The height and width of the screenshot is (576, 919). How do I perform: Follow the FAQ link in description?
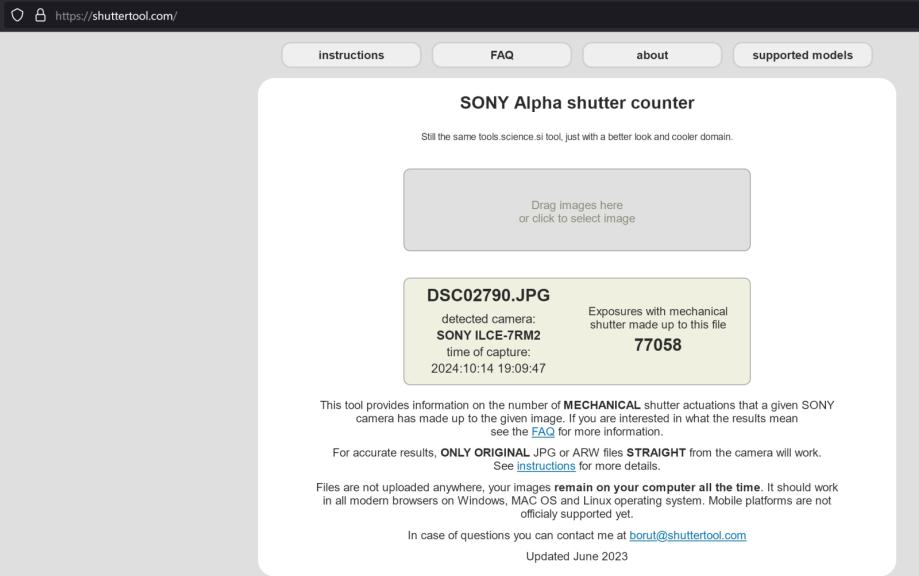[x=543, y=432]
